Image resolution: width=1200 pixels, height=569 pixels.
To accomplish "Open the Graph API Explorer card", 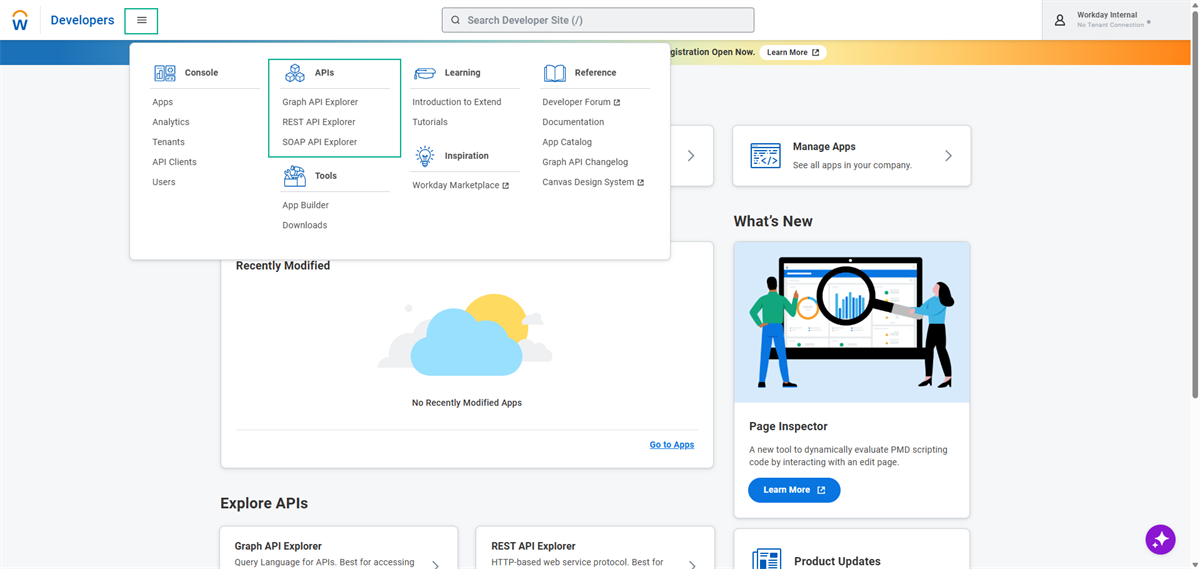I will (x=339, y=548).
